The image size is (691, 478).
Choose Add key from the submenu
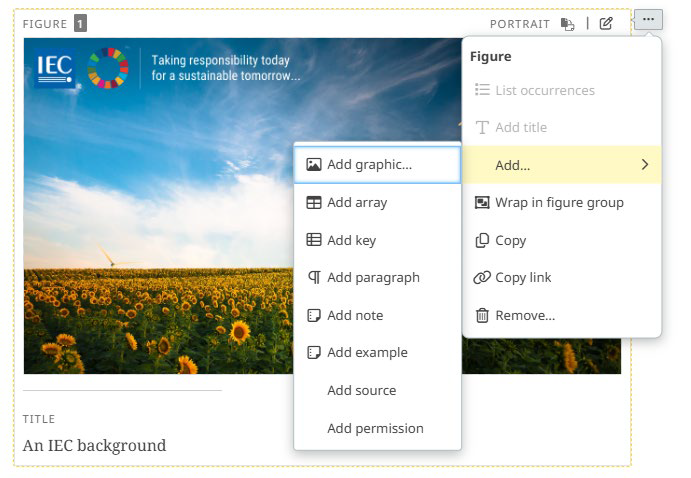point(377,240)
